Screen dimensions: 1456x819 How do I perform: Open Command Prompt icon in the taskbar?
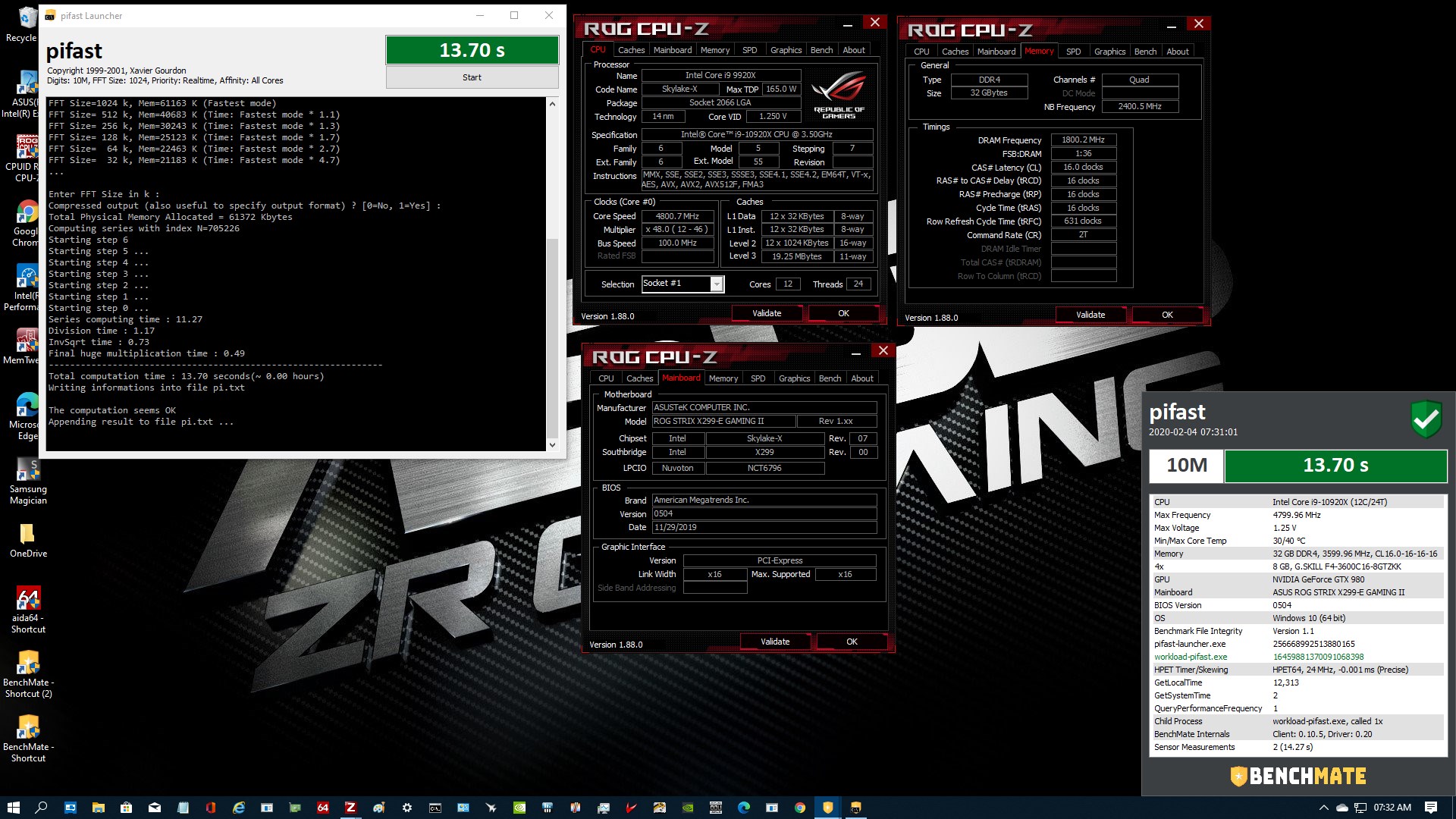tap(435, 808)
